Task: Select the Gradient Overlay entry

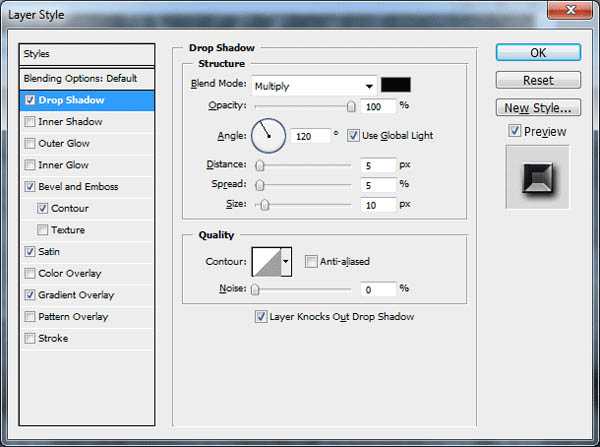Action: (x=76, y=295)
